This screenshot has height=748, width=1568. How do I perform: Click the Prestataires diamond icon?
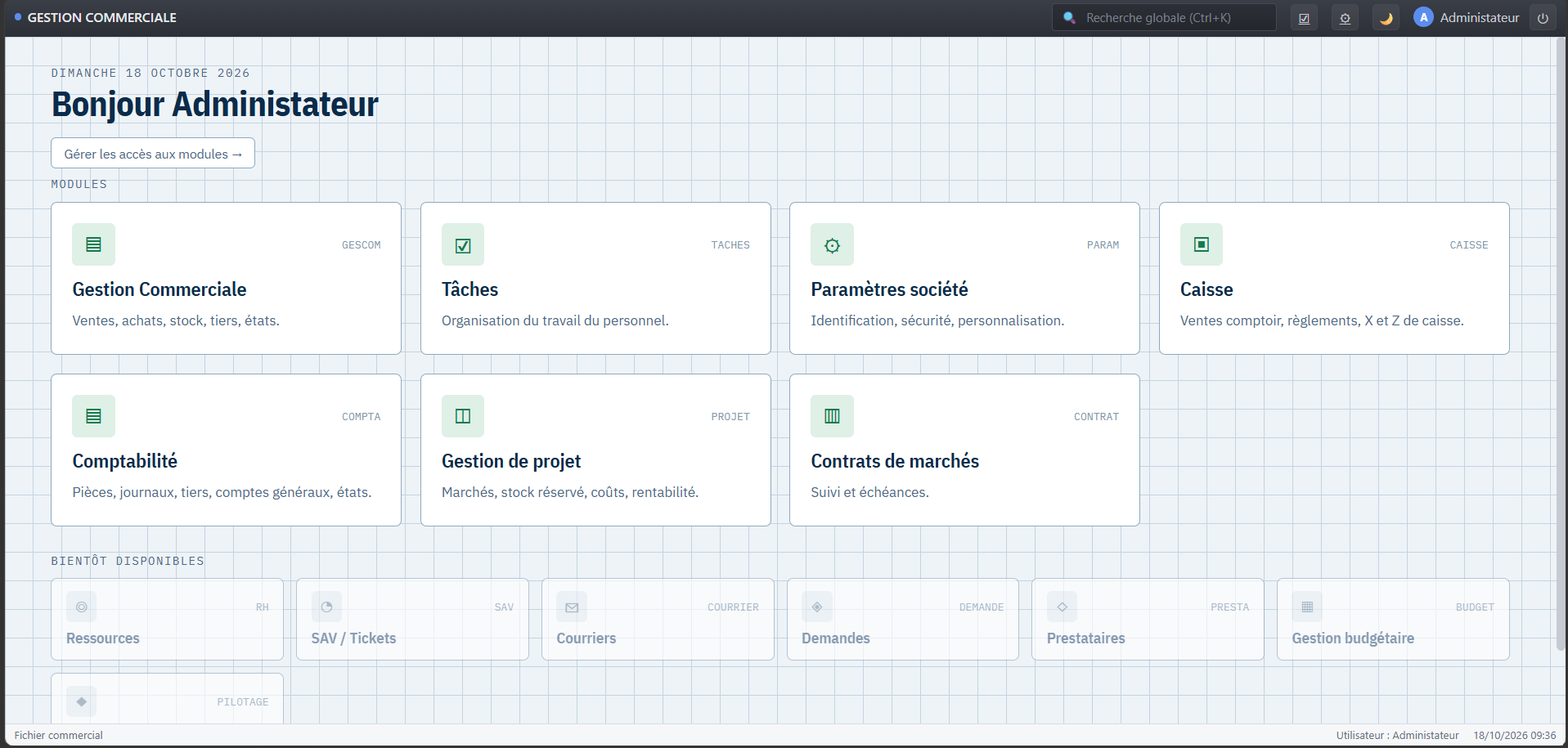[1062, 607]
